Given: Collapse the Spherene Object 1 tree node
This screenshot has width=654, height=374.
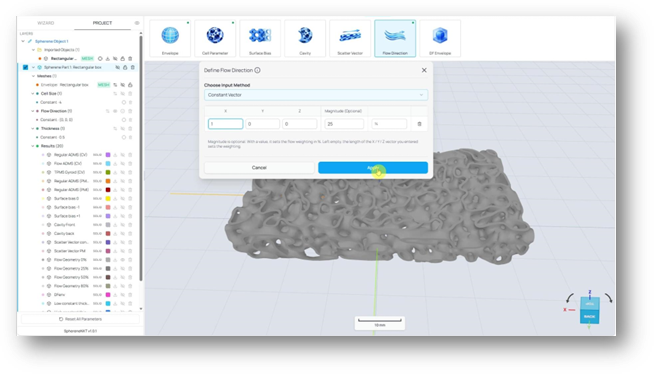Looking at the screenshot, I should click(23, 41).
